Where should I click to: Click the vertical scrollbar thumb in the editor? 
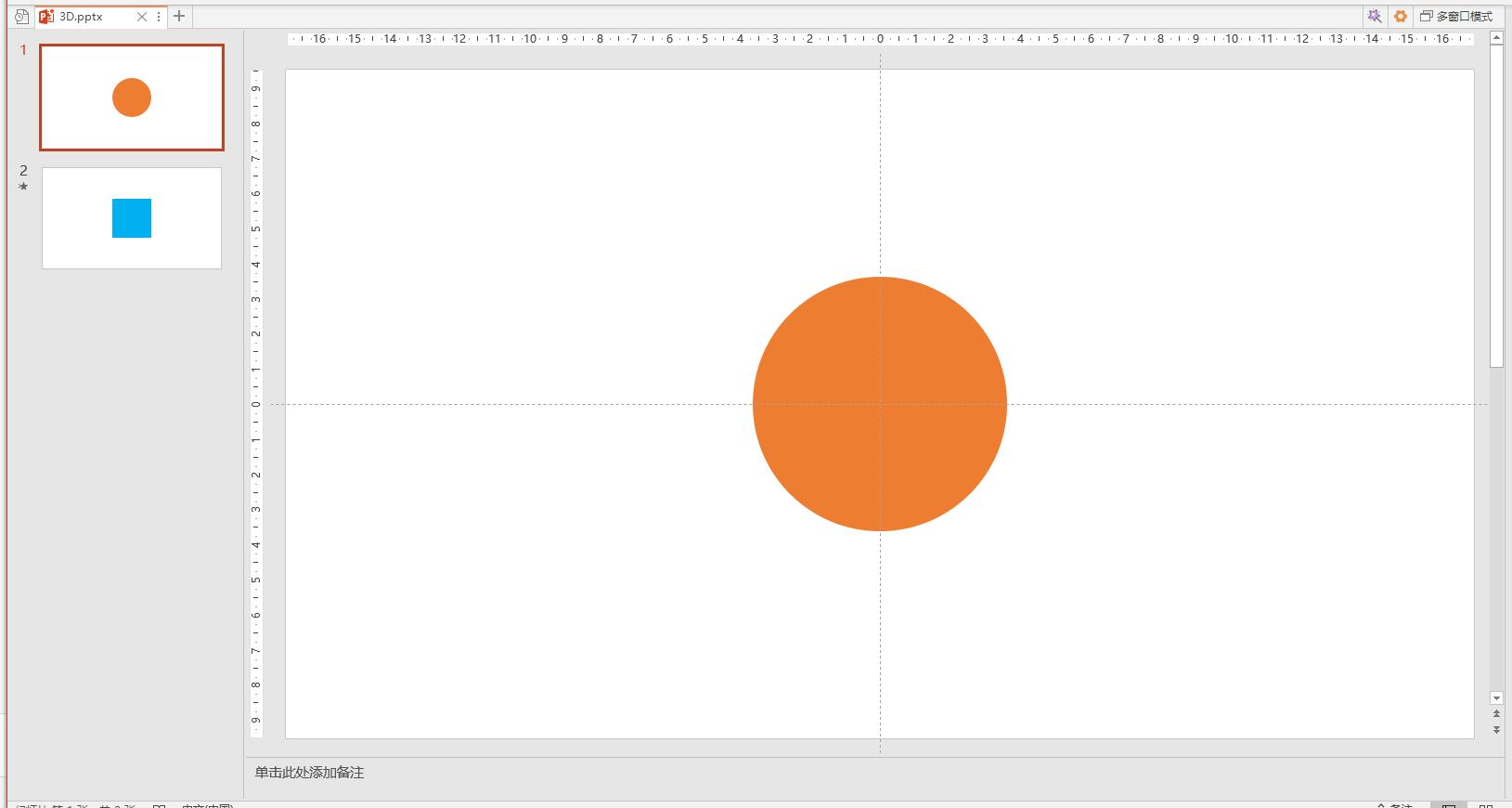tap(1496, 206)
